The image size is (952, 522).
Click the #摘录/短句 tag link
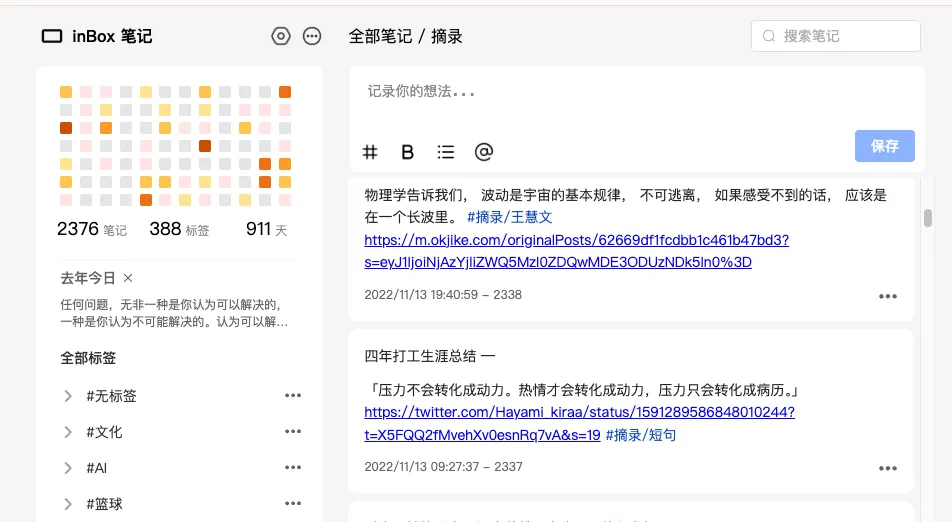[x=641, y=435]
